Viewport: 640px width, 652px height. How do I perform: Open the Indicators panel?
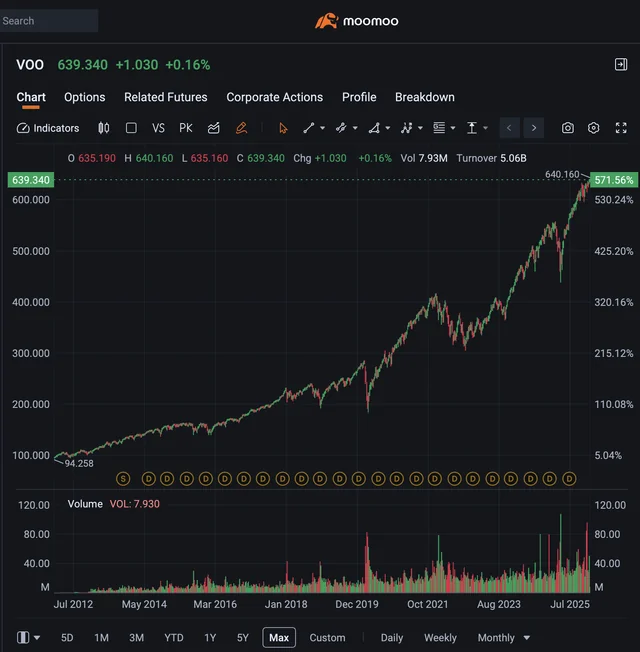coord(48,128)
